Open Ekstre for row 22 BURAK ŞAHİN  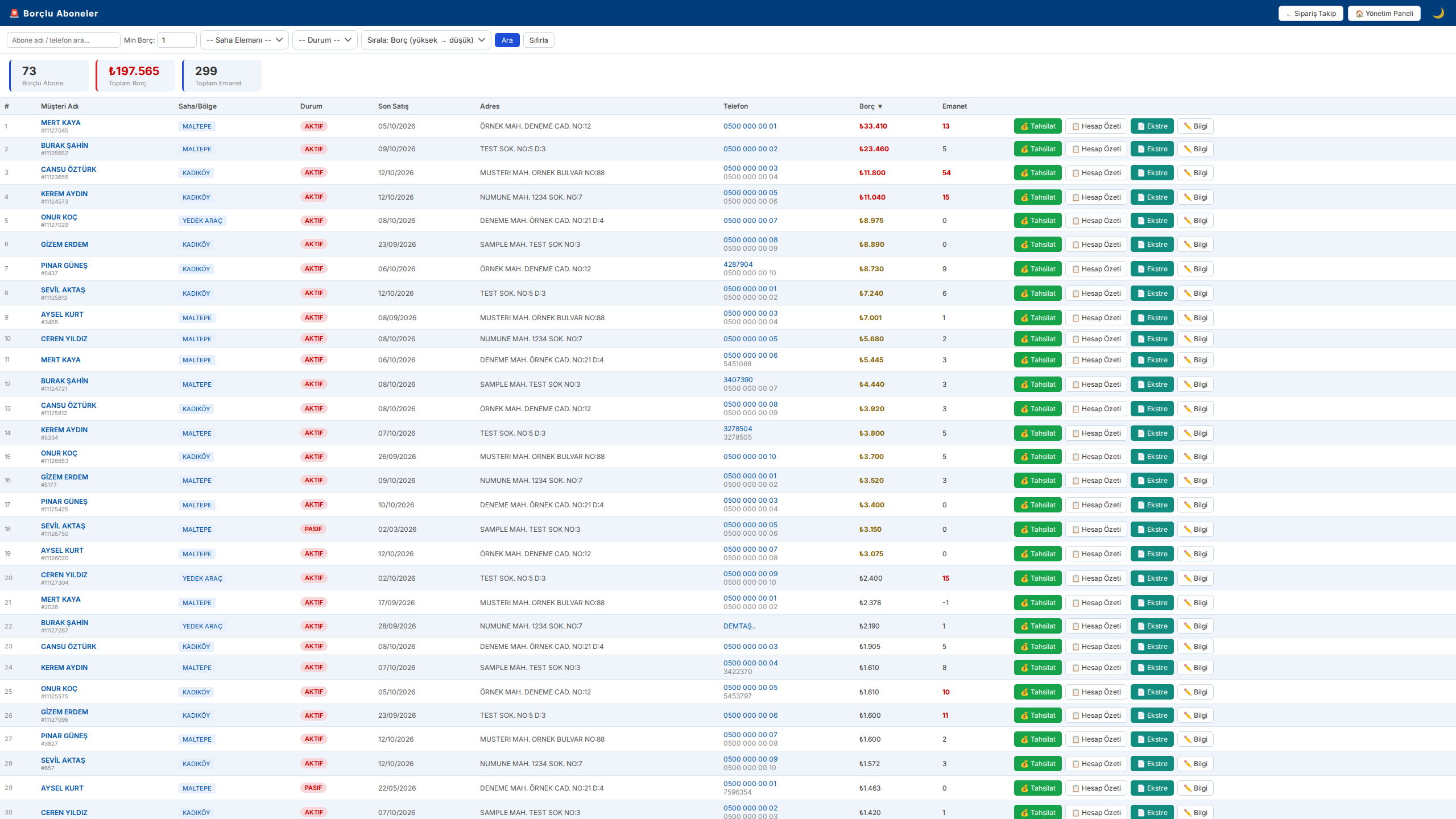(1152, 626)
